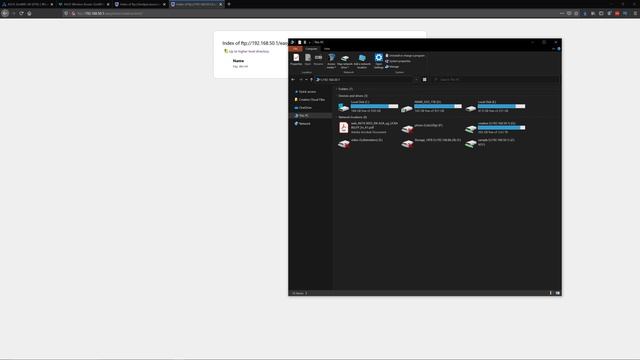Switch to the View ribbon tab

pyautogui.click(x=327, y=49)
